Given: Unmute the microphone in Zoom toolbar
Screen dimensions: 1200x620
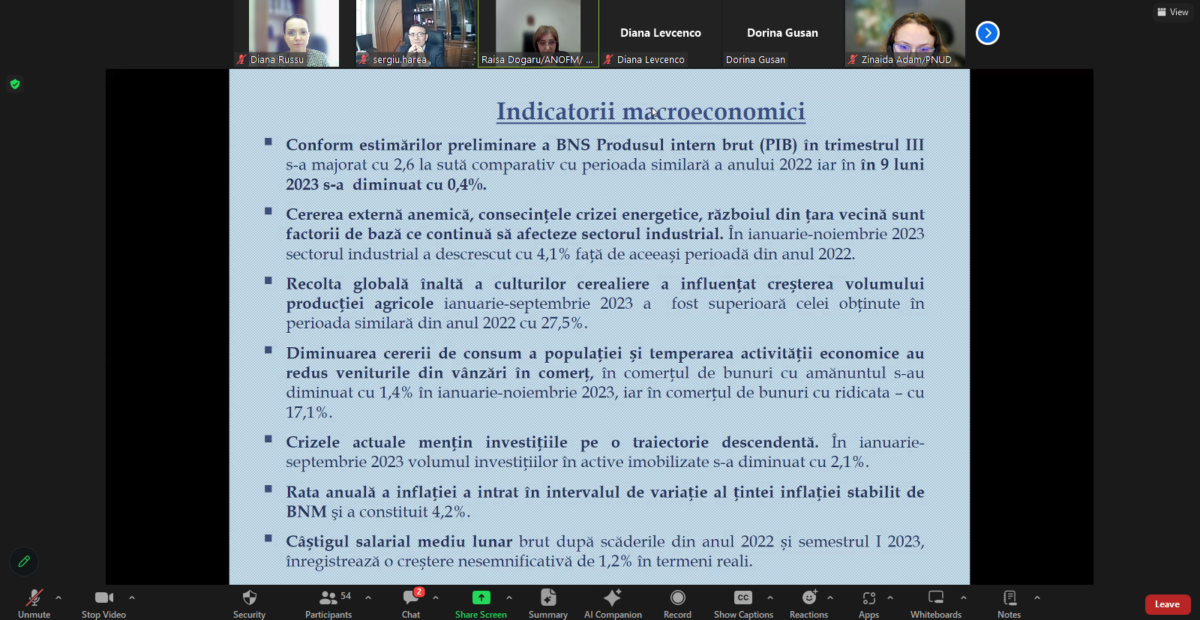Looking at the screenshot, I should pos(34,603).
